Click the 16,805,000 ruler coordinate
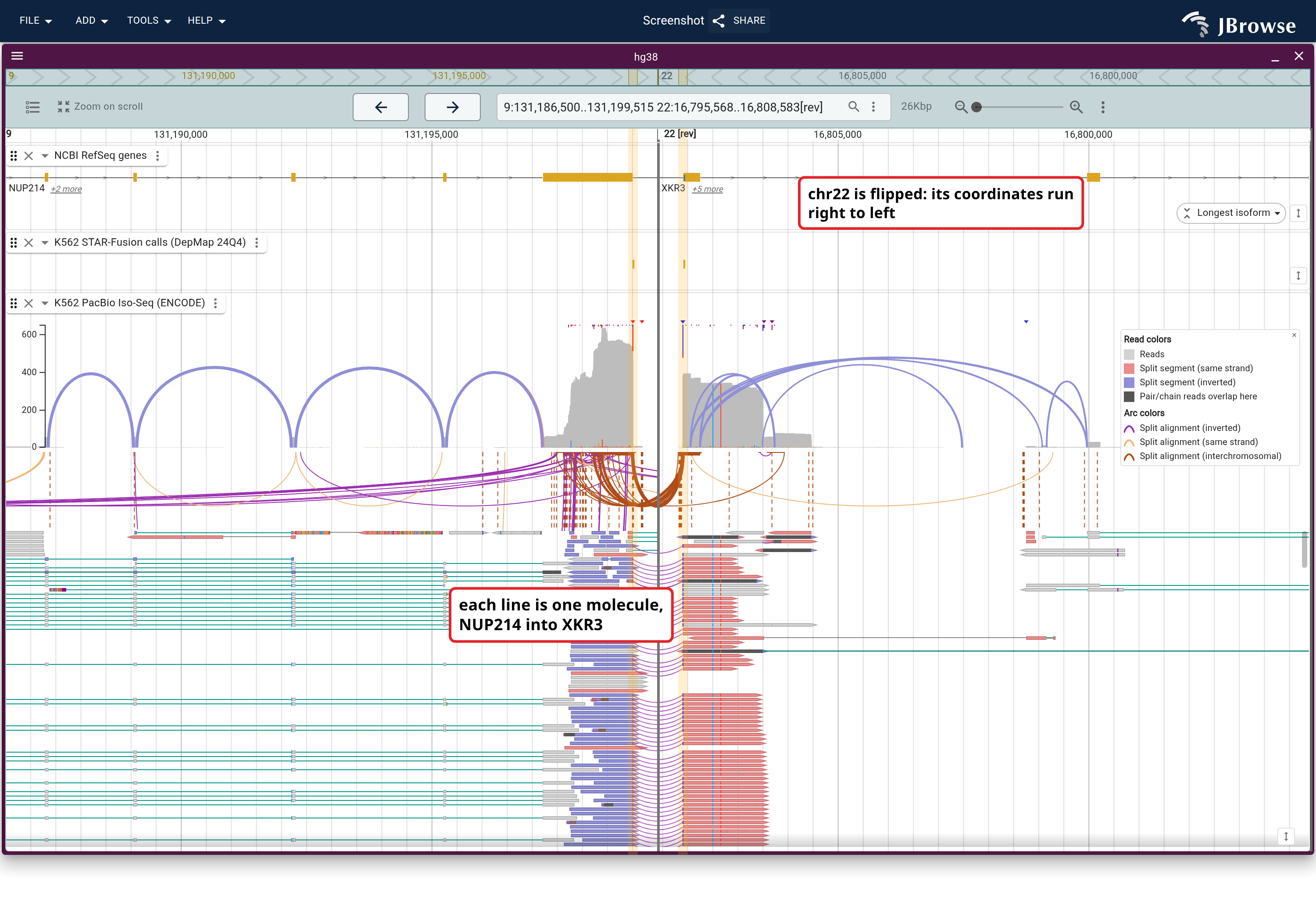This screenshot has width=1316, height=904. (837, 135)
